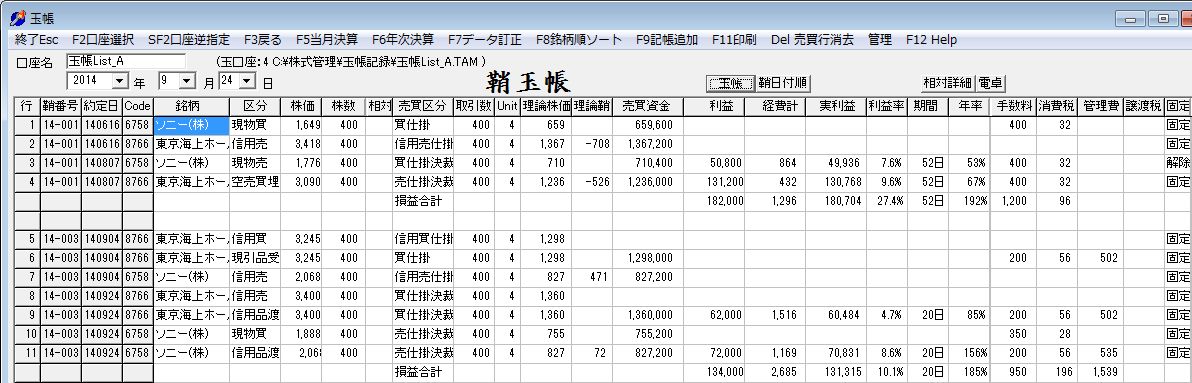This screenshot has height=383, width=1192.
Task: Open F6年次決算 annual settlement menu
Action: click(403, 40)
